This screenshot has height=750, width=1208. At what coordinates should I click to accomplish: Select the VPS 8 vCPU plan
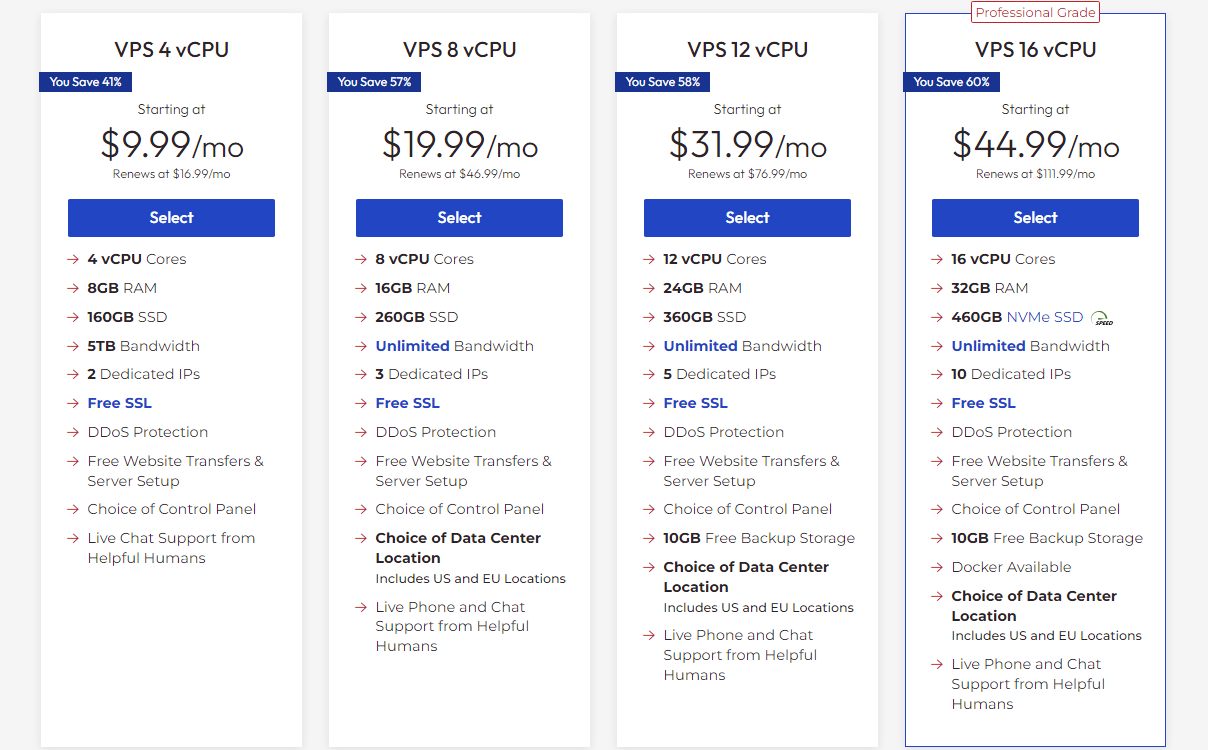[459, 218]
